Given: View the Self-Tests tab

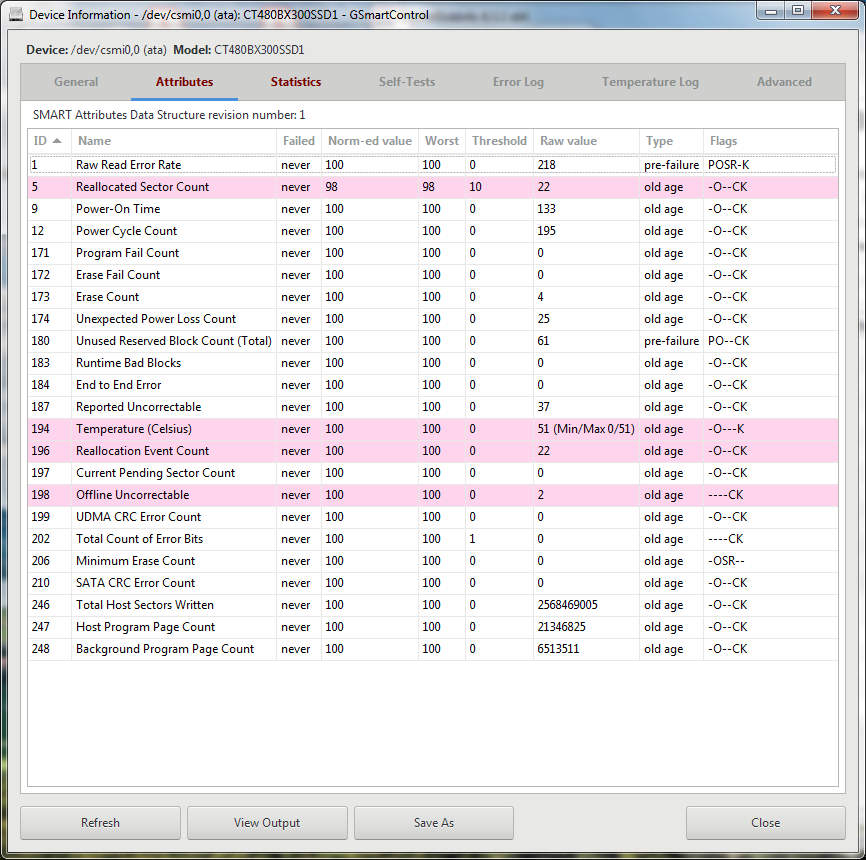Looking at the screenshot, I should click(406, 82).
